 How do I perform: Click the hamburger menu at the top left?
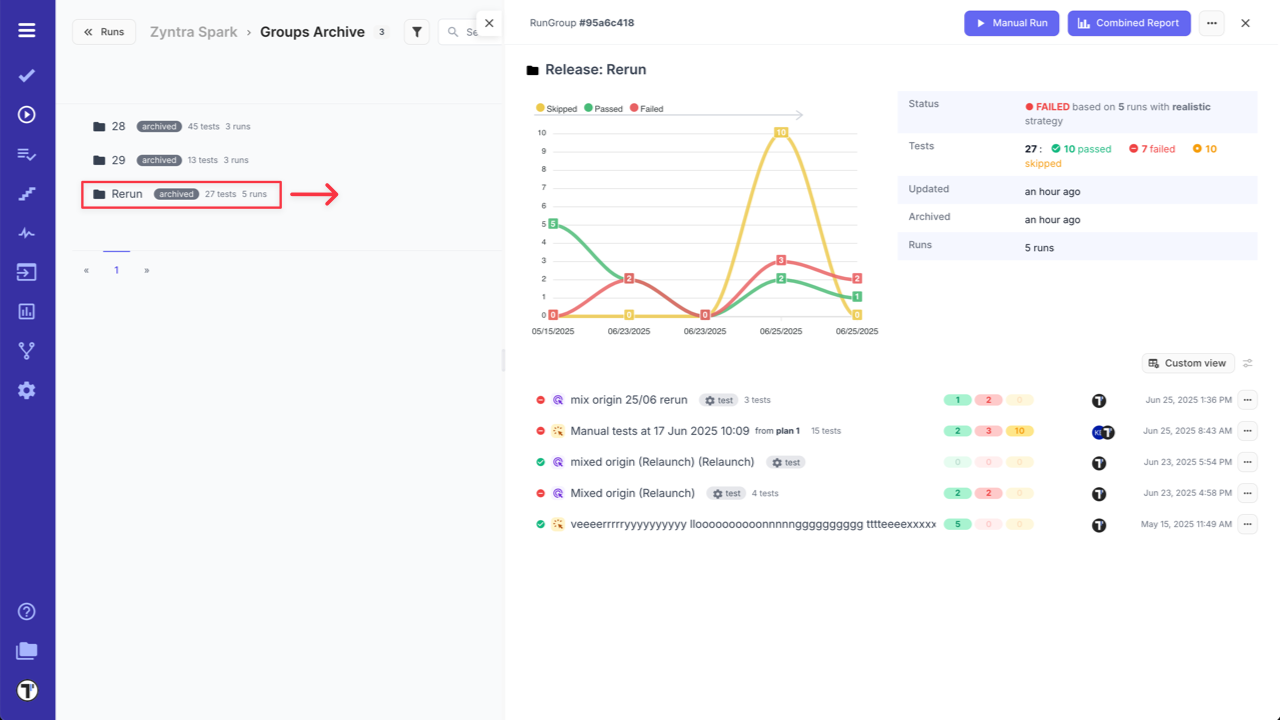point(26,28)
